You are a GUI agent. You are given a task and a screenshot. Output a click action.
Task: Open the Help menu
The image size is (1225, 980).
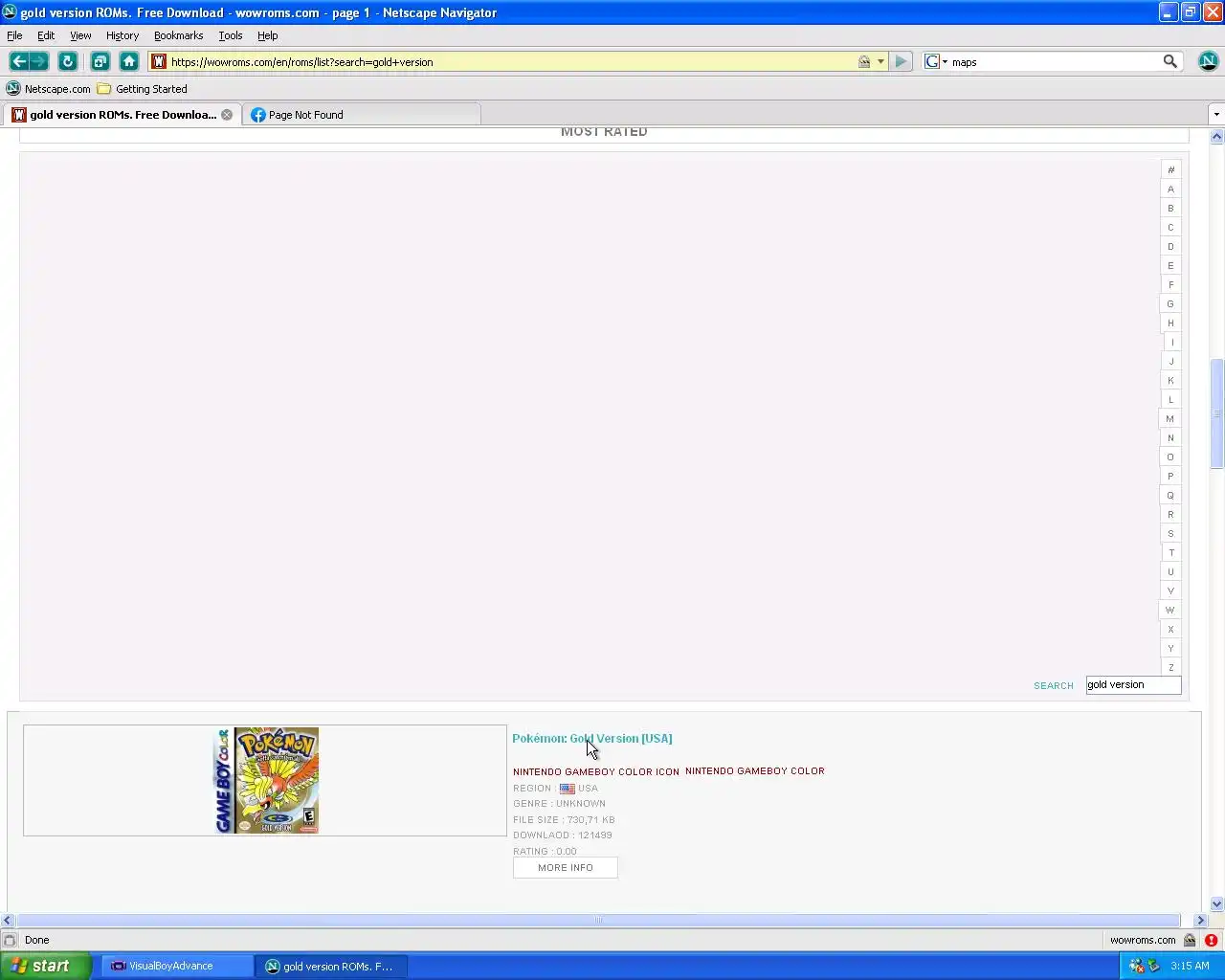[x=267, y=35]
